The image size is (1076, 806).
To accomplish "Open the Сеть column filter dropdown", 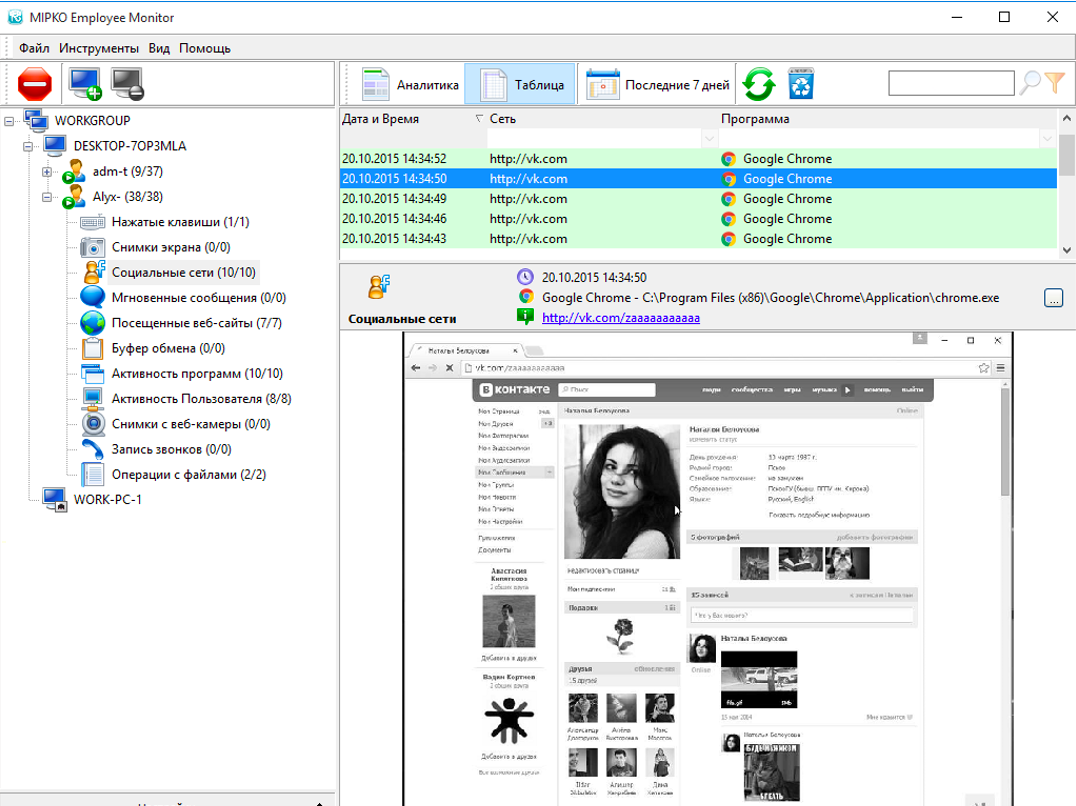I will click(709, 138).
